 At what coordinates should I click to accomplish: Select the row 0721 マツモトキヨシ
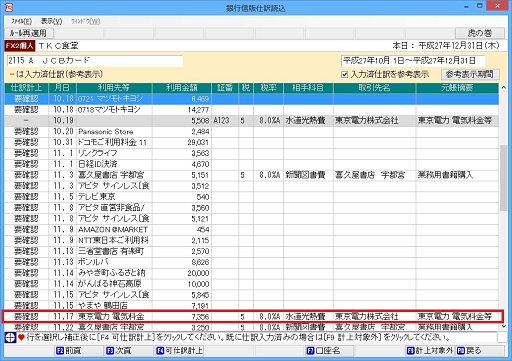coord(252,99)
